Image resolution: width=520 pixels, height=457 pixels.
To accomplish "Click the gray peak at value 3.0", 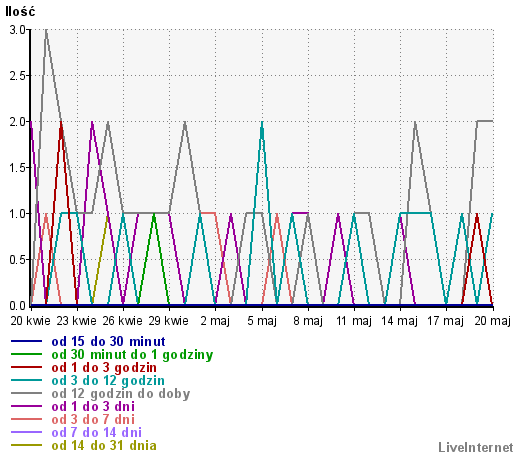I will (x=46, y=31).
